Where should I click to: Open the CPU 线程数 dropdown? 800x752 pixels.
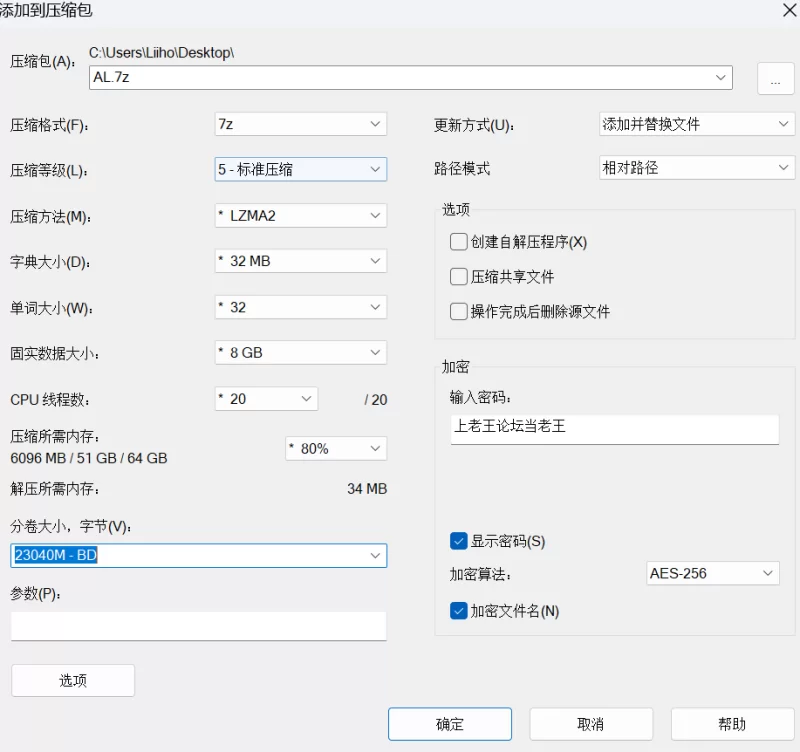pyautogui.click(x=266, y=399)
